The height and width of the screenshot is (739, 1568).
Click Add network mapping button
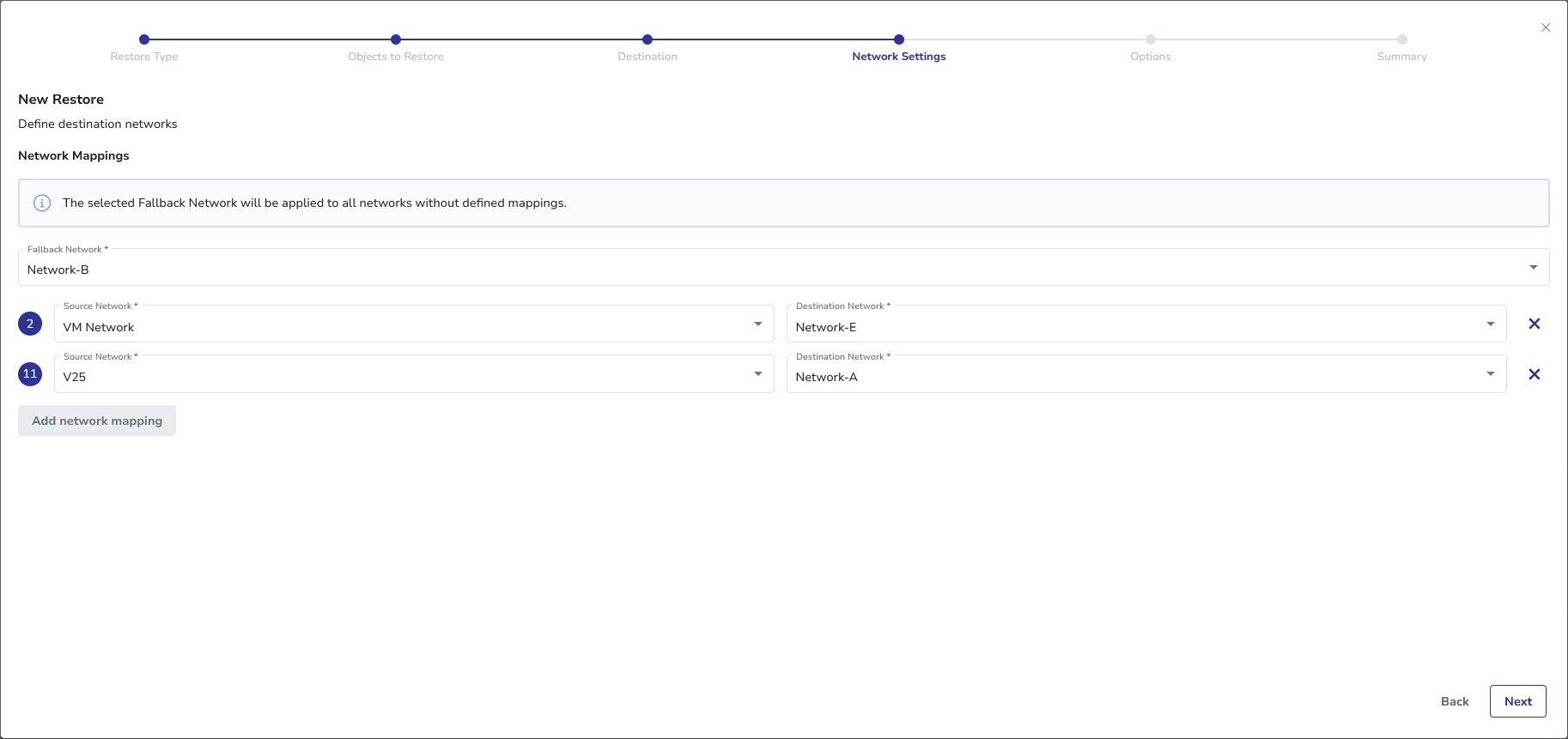click(97, 421)
